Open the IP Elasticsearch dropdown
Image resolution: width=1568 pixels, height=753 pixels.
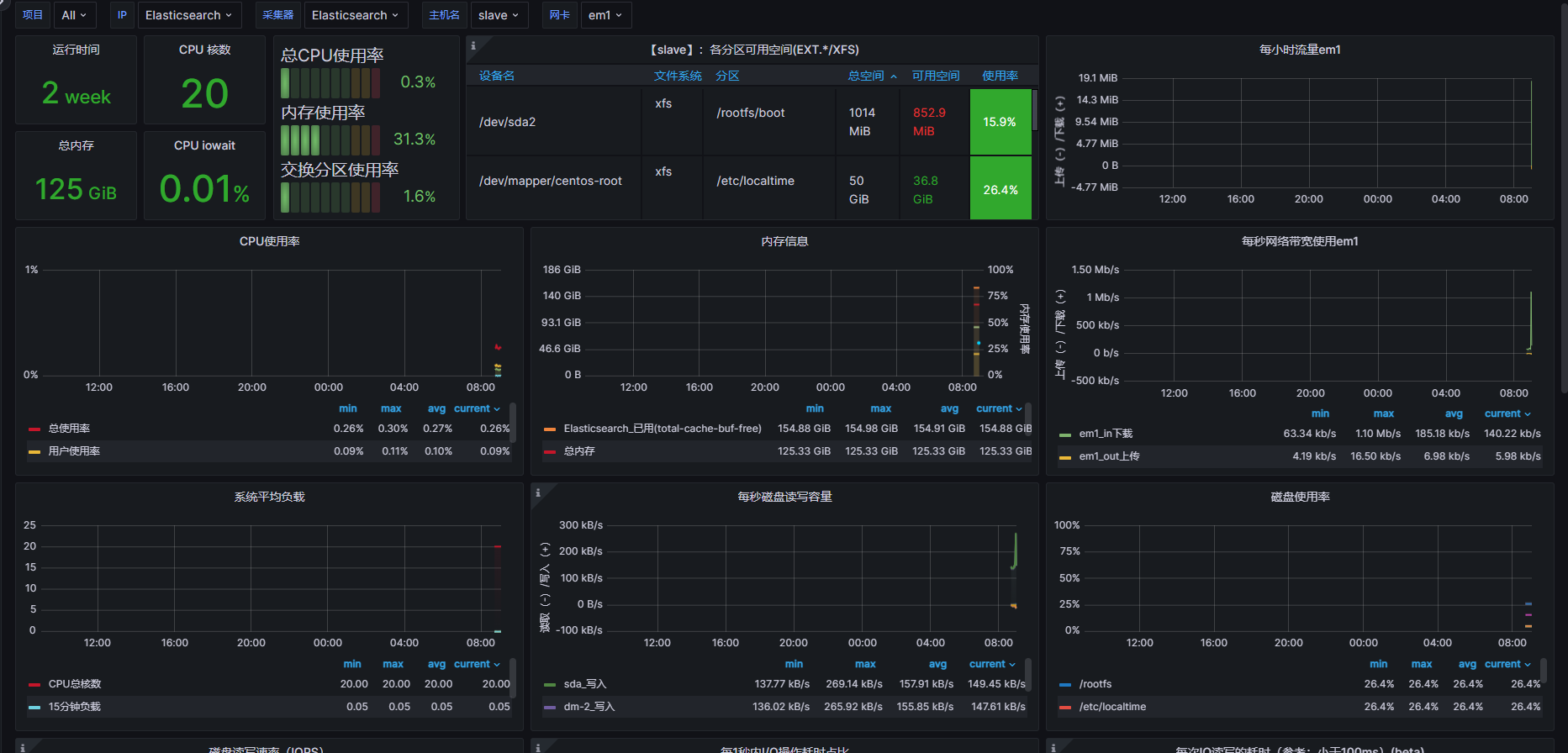click(x=188, y=15)
